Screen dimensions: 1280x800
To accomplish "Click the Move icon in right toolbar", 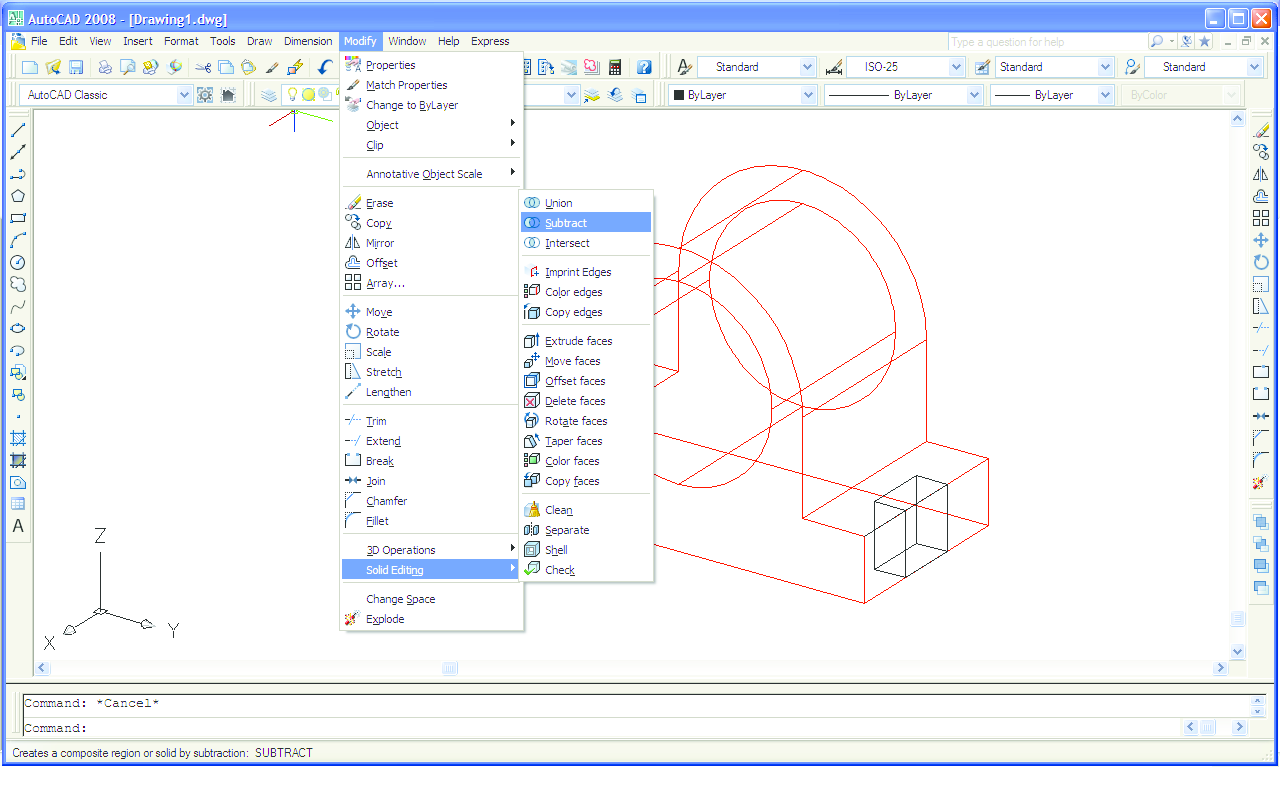I will point(1261,240).
